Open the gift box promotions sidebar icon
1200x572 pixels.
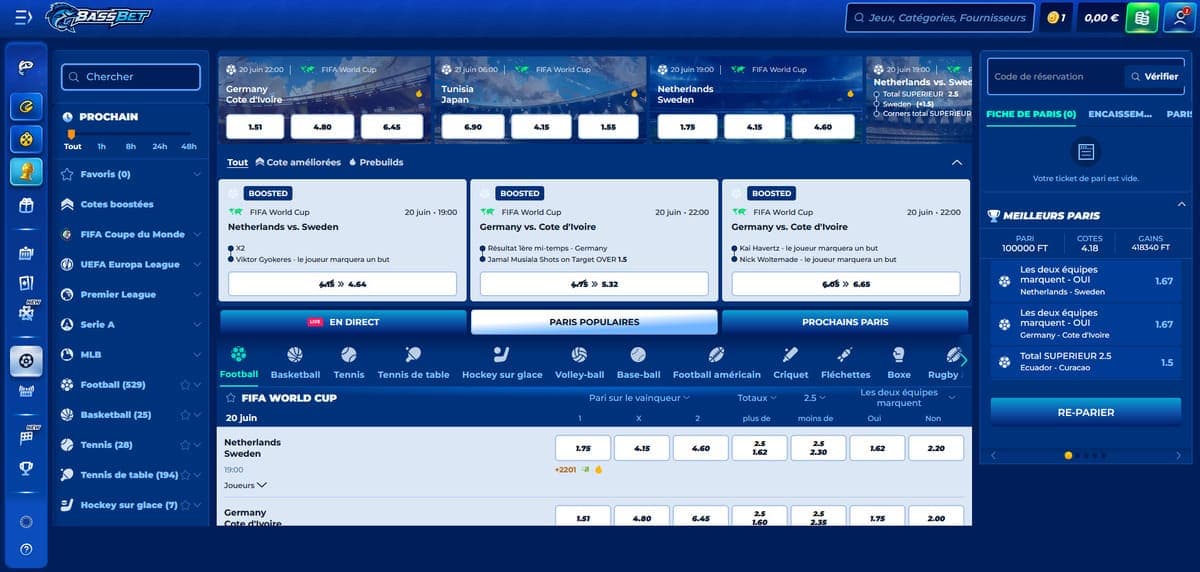coord(26,205)
